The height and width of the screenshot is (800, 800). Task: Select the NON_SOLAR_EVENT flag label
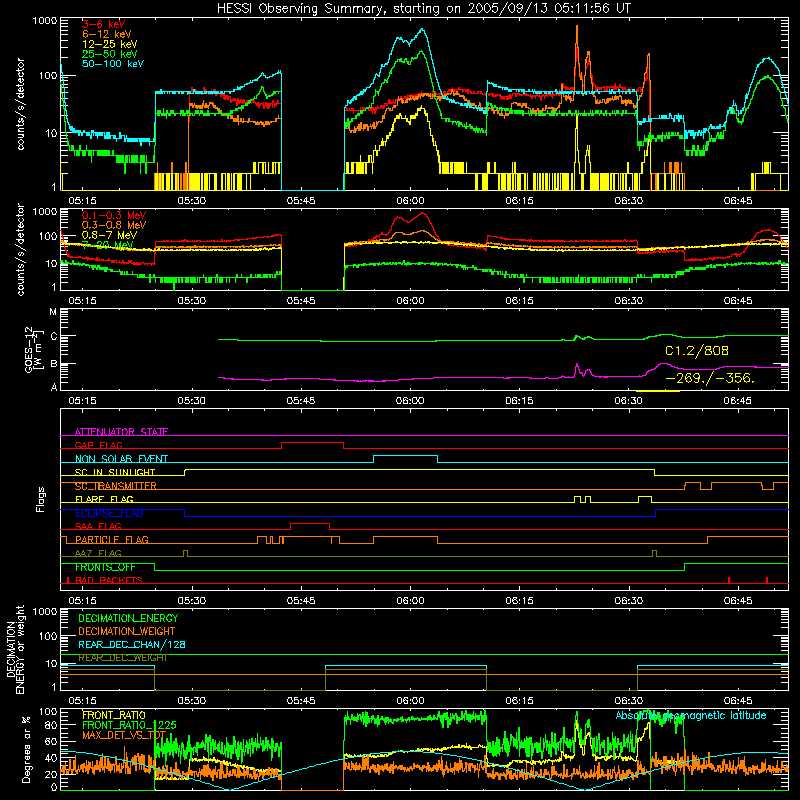click(121, 459)
